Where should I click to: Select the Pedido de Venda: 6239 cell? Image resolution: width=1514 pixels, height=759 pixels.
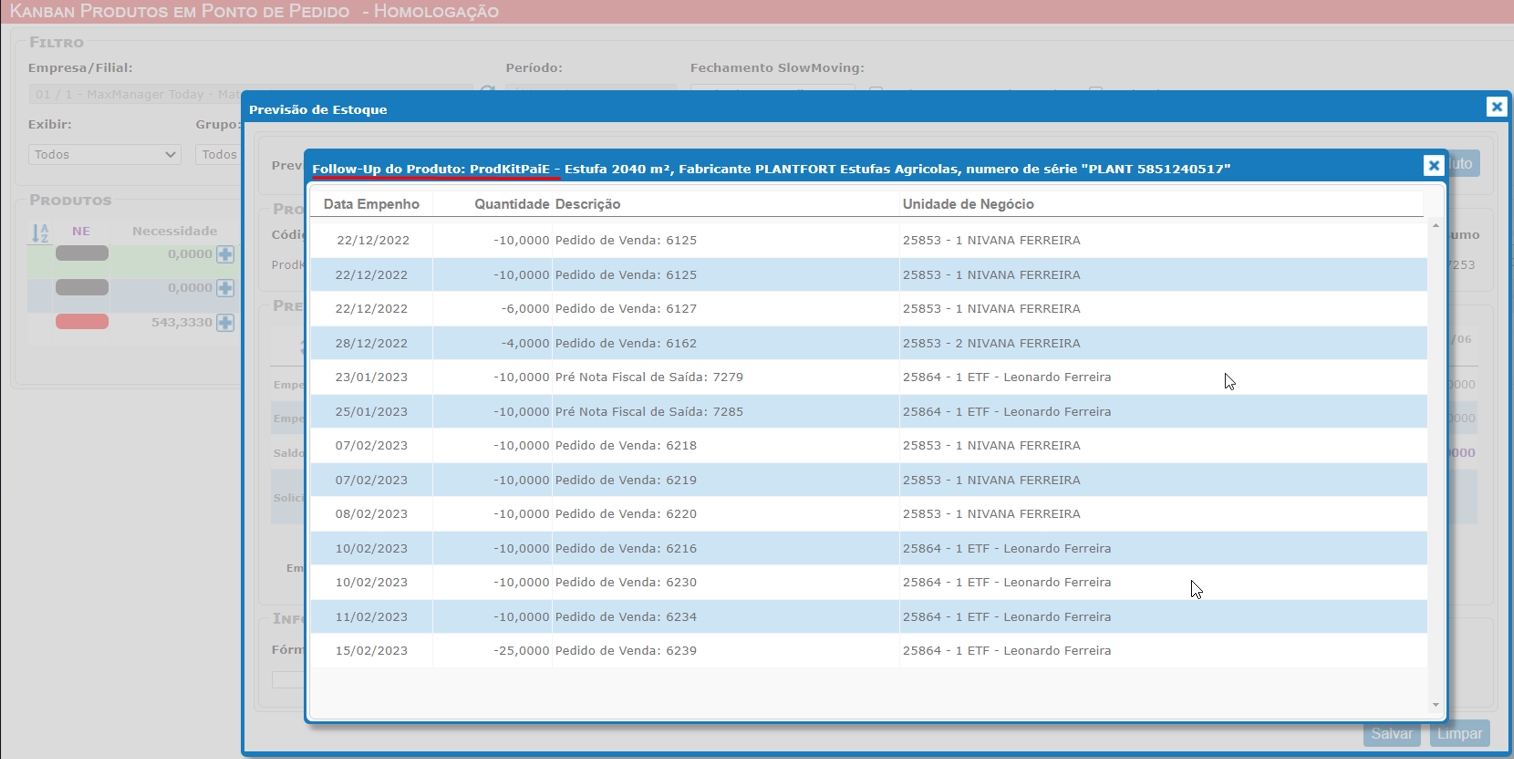(x=626, y=651)
